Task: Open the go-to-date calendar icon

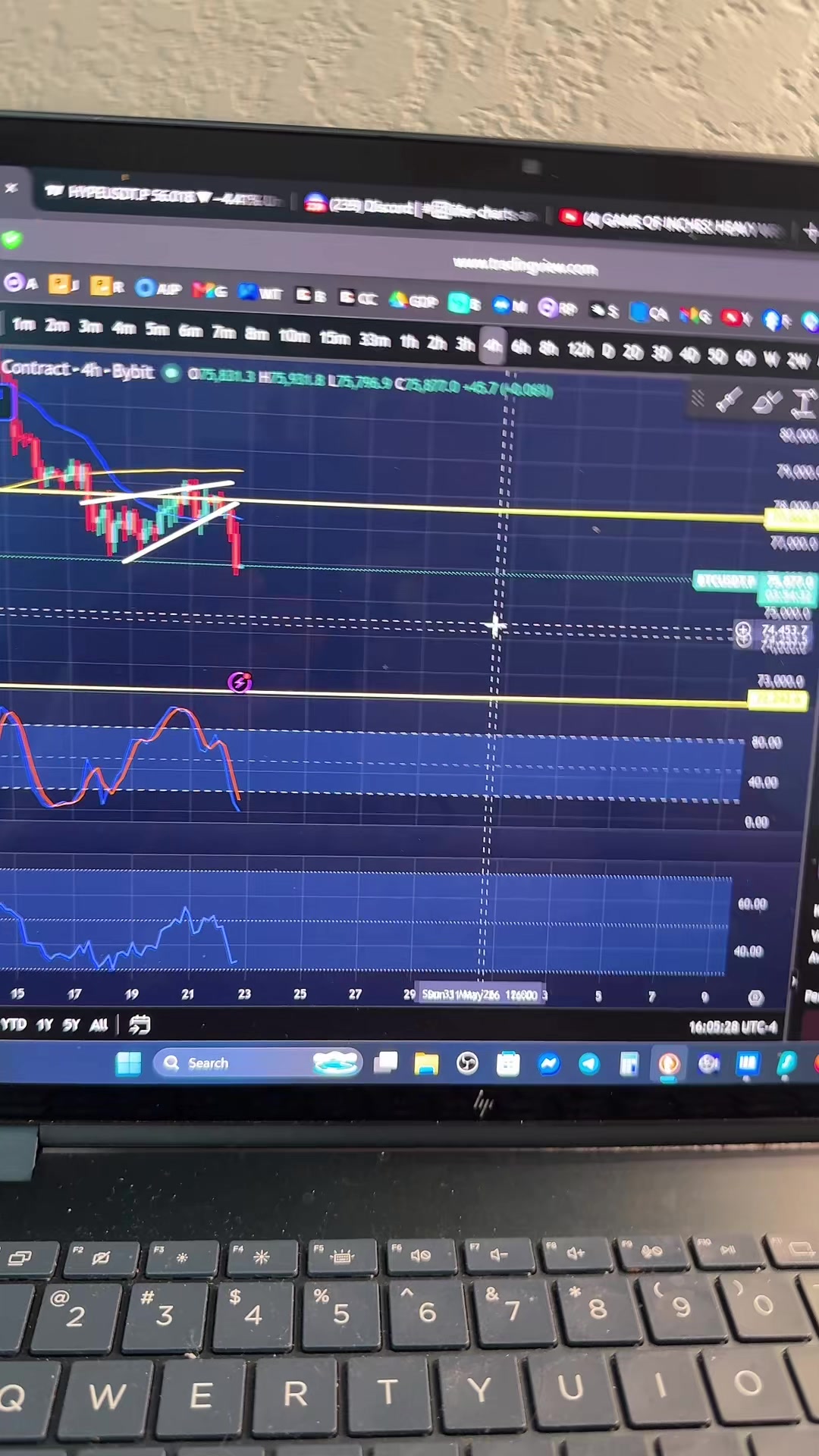Action: click(x=140, y=1025)
